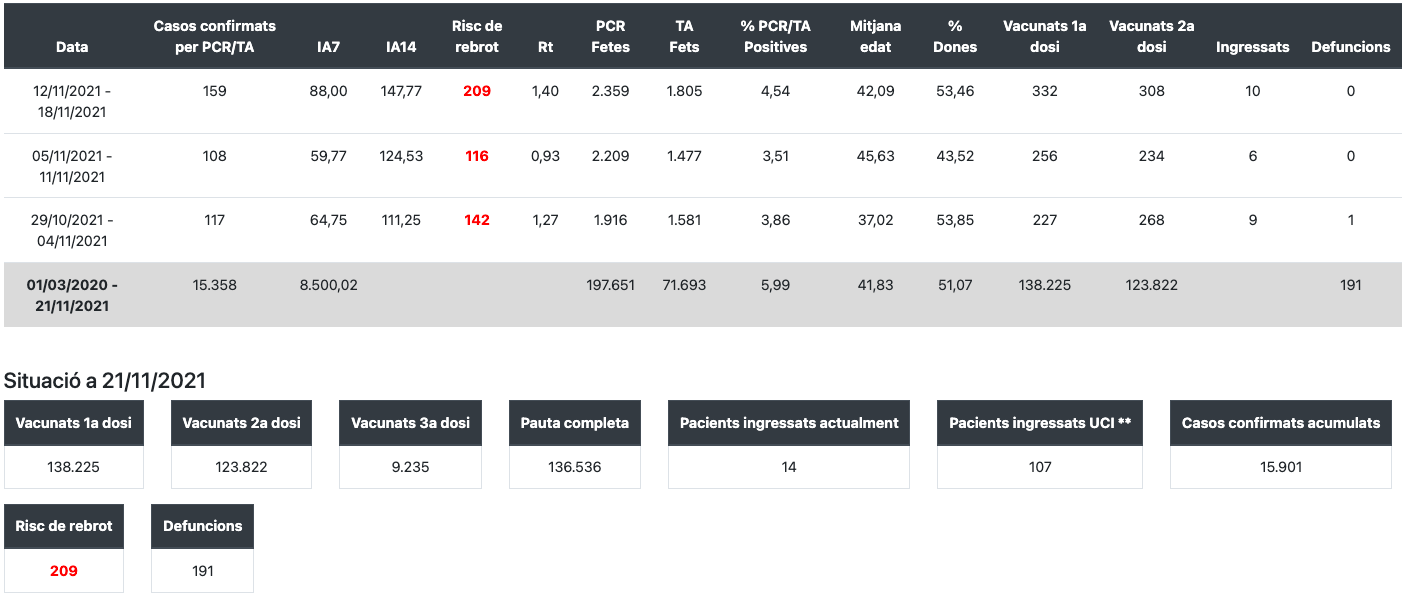Click the 9.235 third-dose value
Viewport: 1408px width, 598px height.
click(410, 467)
